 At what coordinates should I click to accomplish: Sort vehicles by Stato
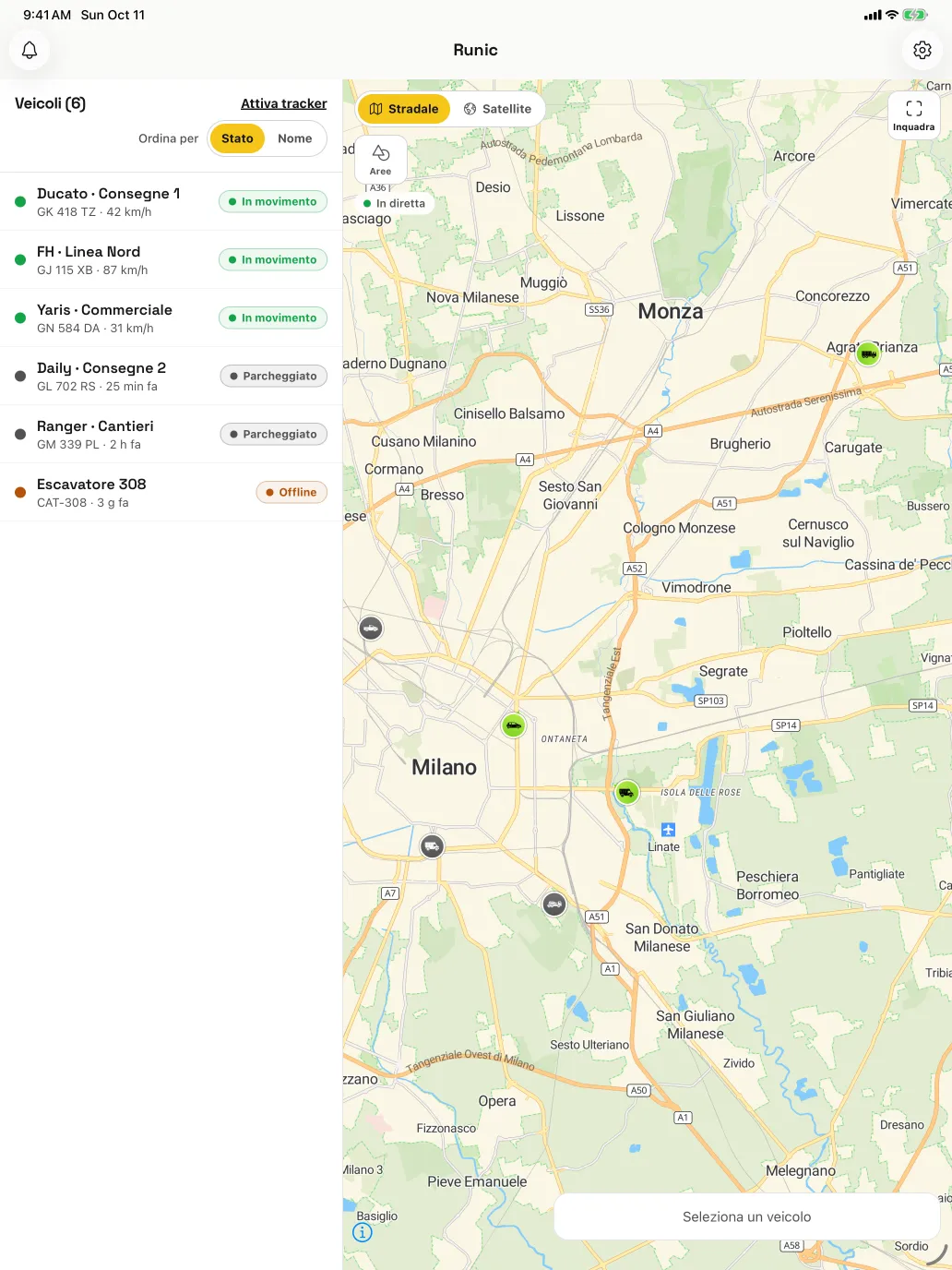click(x=237, y=138)
